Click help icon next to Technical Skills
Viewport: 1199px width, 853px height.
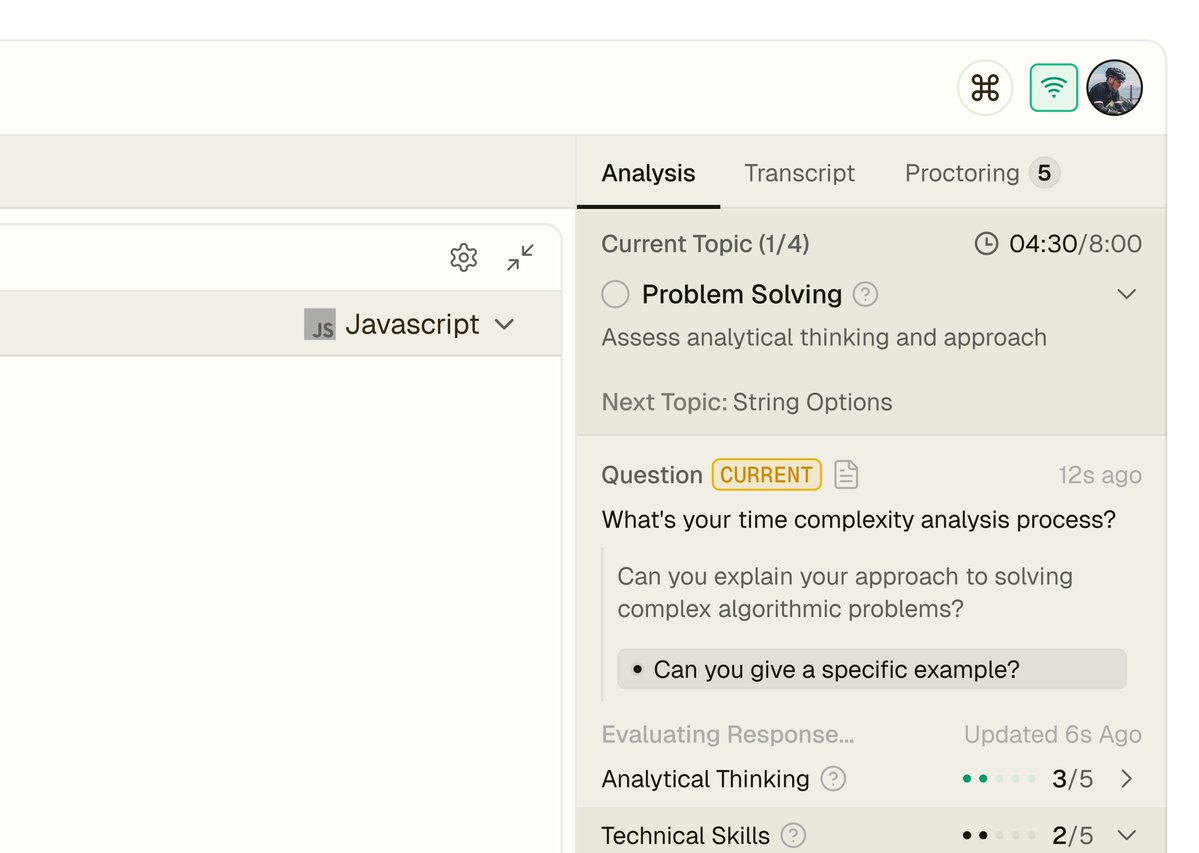point(793,835)
